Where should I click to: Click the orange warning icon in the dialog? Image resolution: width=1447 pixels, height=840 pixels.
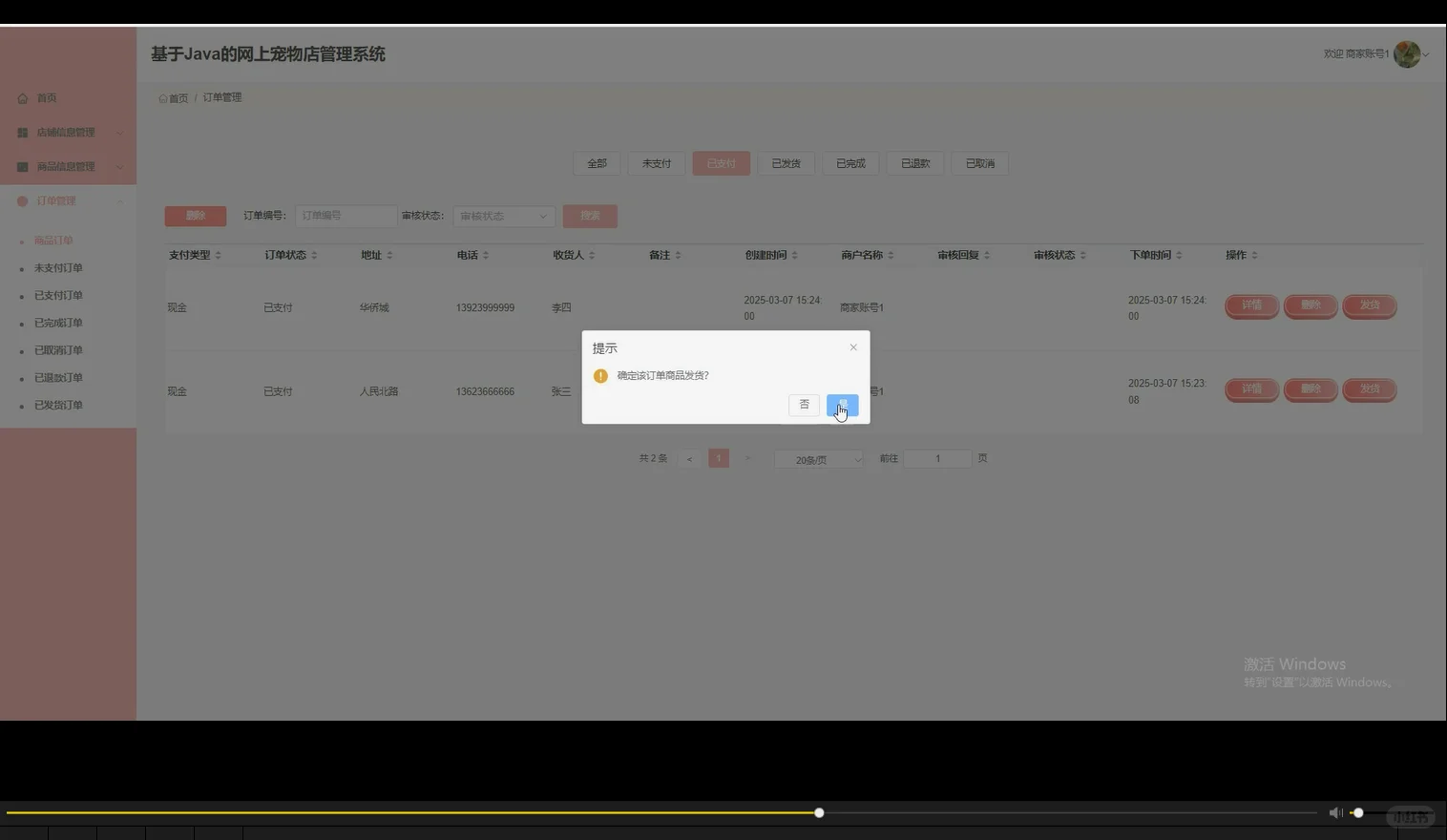(x=600, y=376)
